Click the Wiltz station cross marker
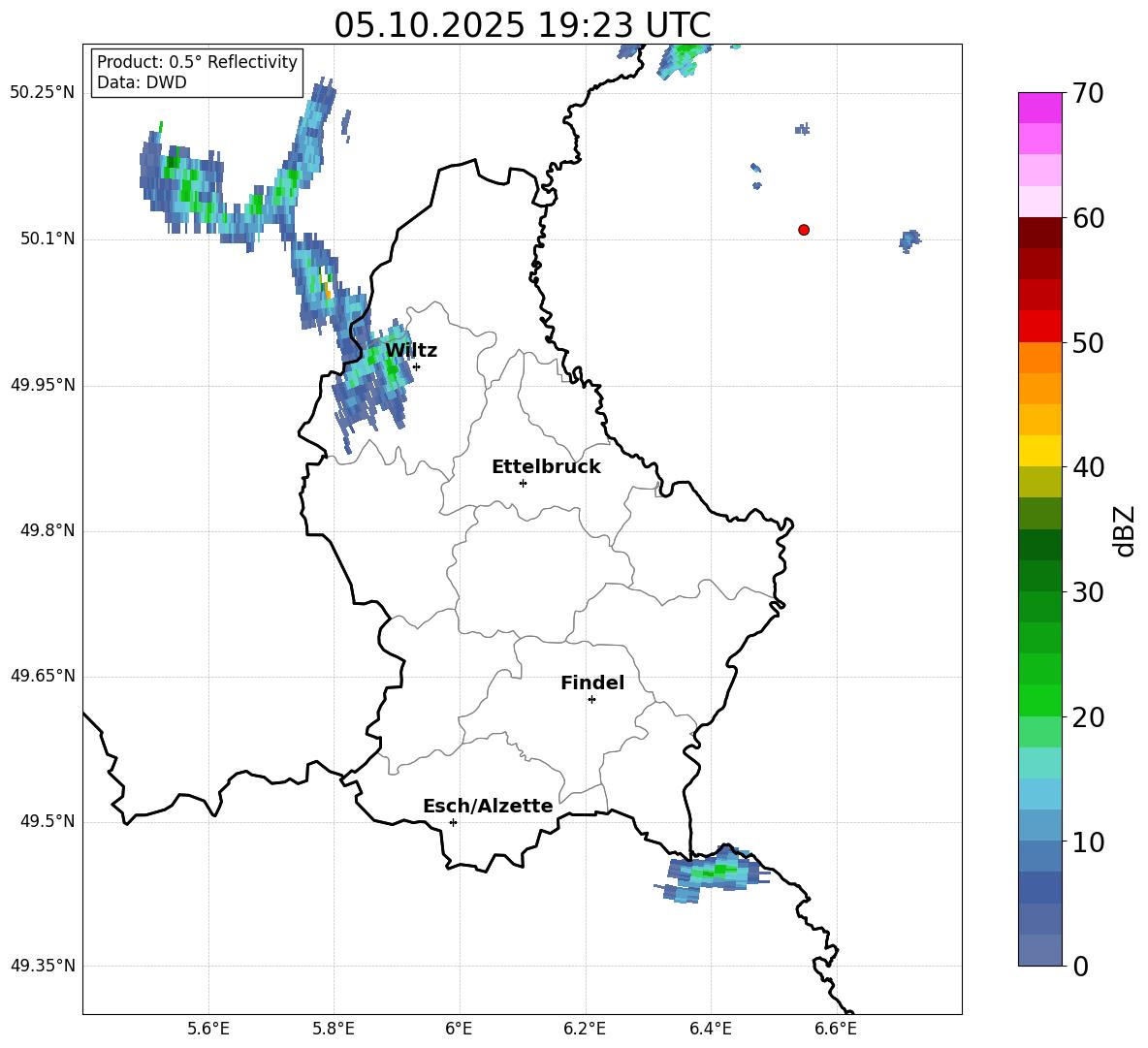 416,366
